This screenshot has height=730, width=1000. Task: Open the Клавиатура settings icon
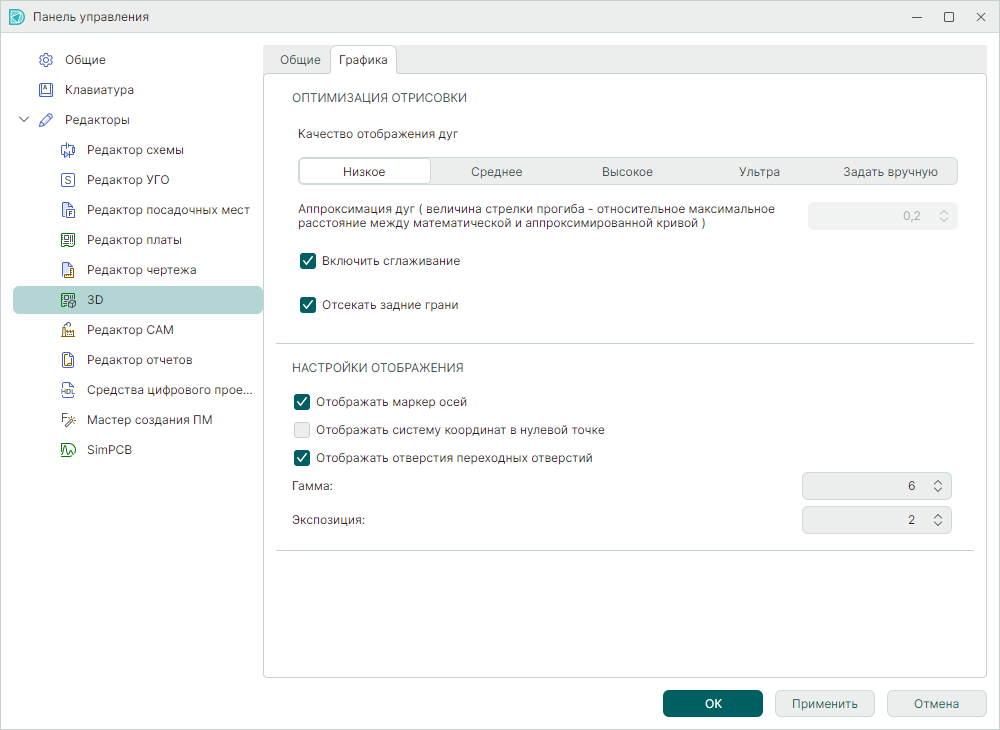(x=46, y=90)
